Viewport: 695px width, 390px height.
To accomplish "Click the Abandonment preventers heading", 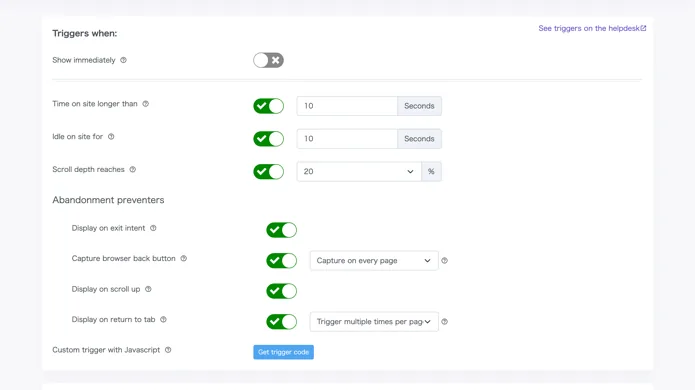I will coord(108,200).
